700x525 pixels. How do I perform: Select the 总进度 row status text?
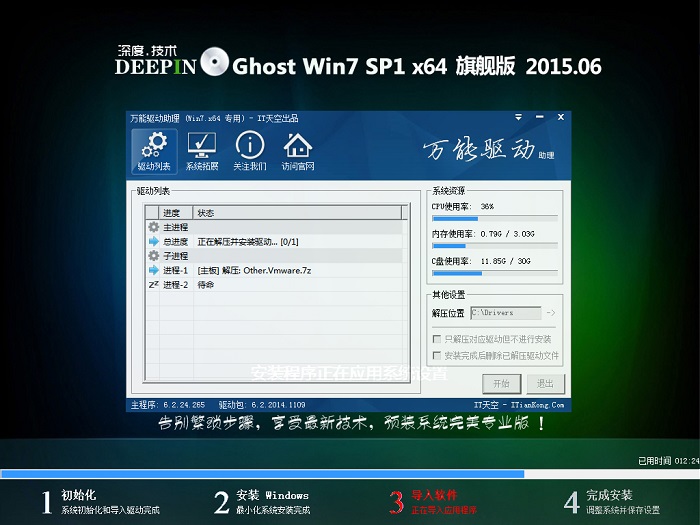click(x=248, y=242)
